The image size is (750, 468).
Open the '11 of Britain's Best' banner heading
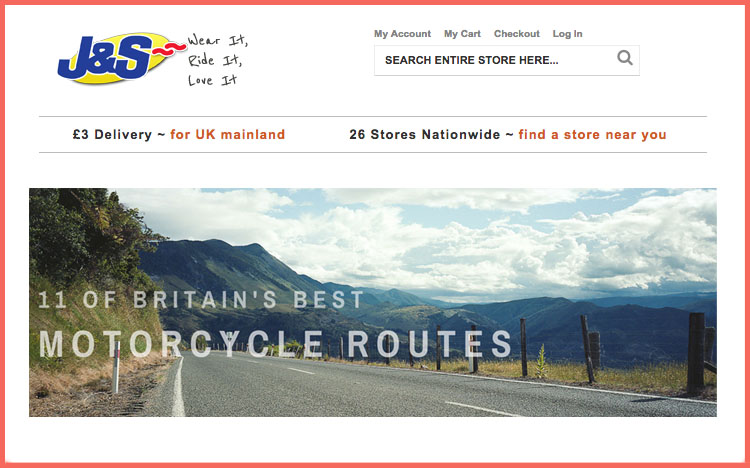(201, 300)
